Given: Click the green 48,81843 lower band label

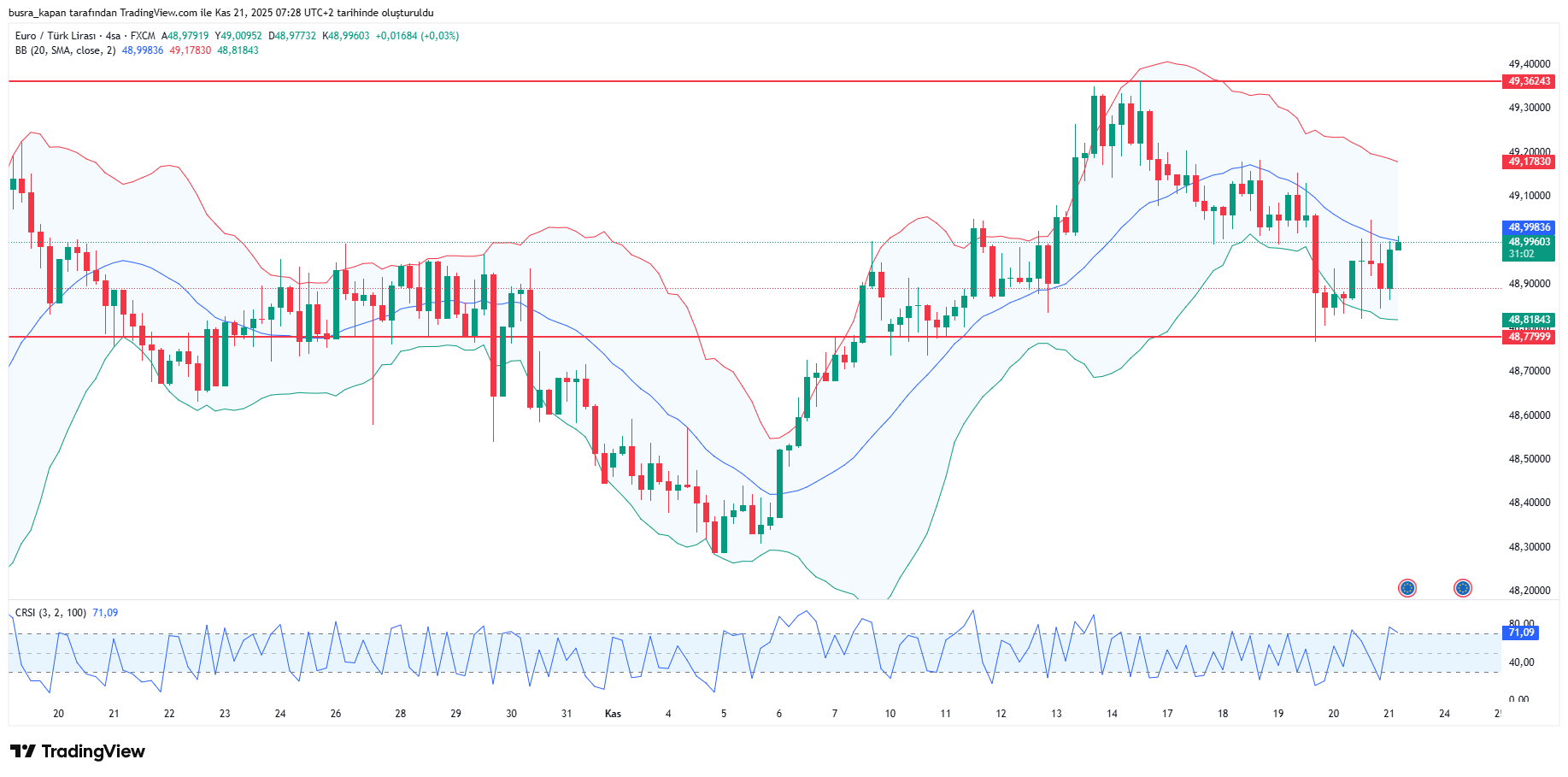Looking at the screenshot, I should (x=1528, y=320).
